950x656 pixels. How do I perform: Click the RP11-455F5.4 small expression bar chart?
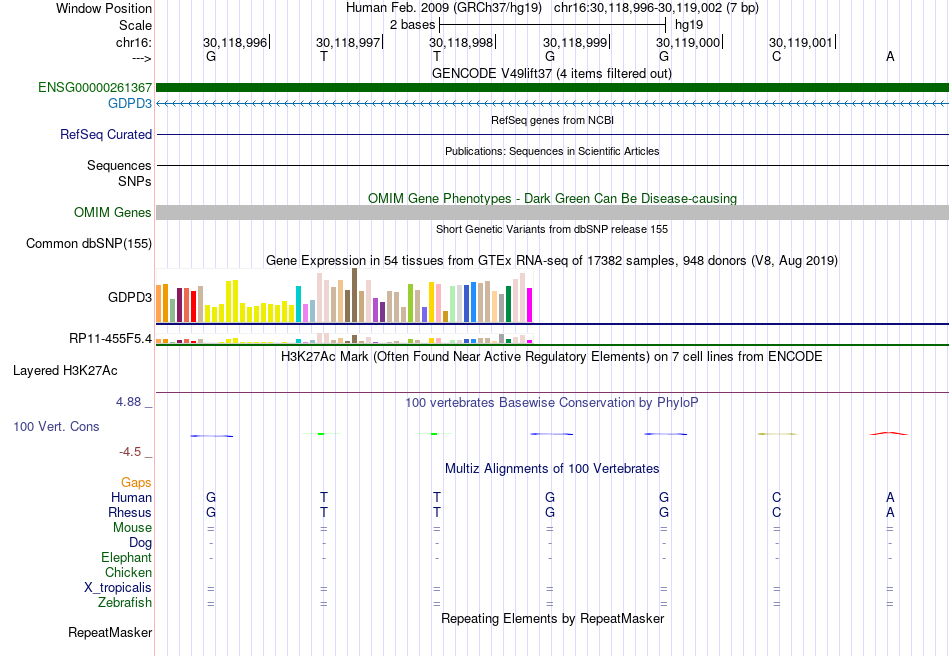pos(344,339)
